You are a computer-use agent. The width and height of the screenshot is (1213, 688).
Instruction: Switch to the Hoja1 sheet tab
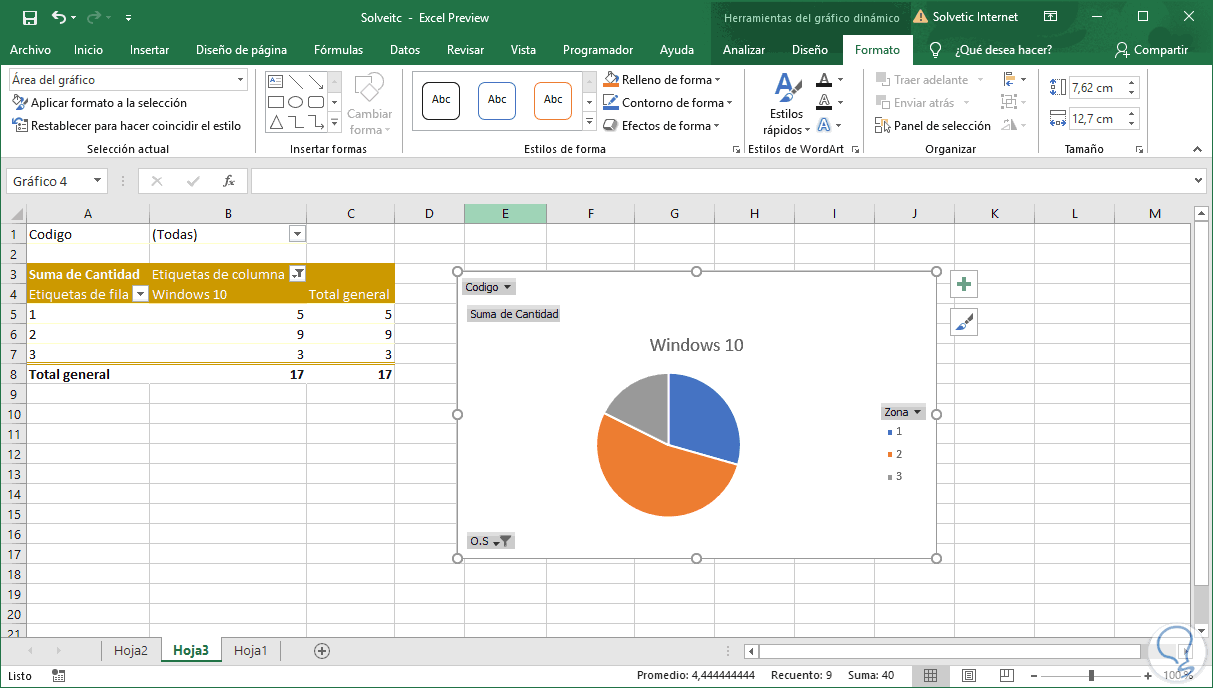tap(249, 650)
